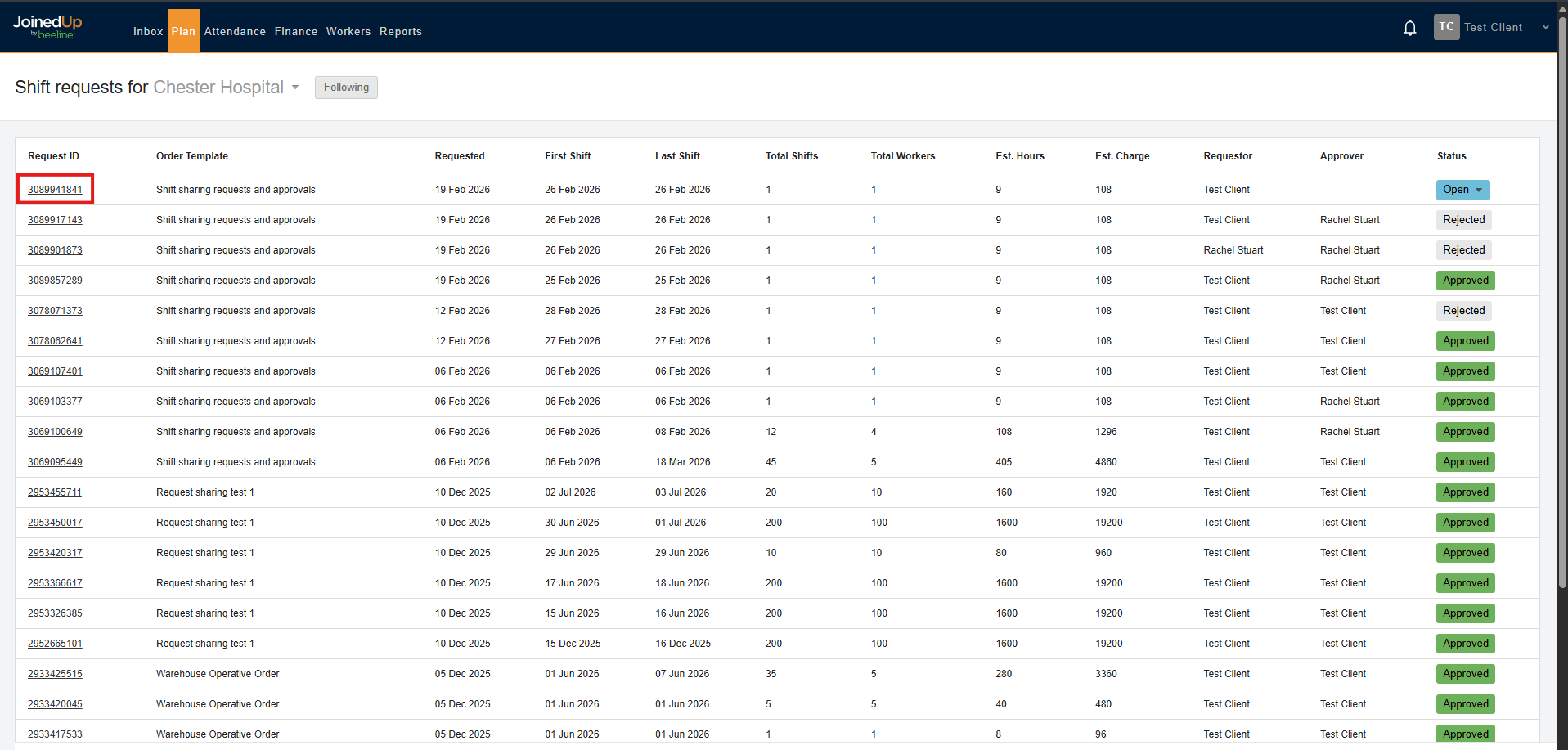Open request 2953455711 details link
1568x750 pixels.
pyautogui.click(x=55, y=492)
